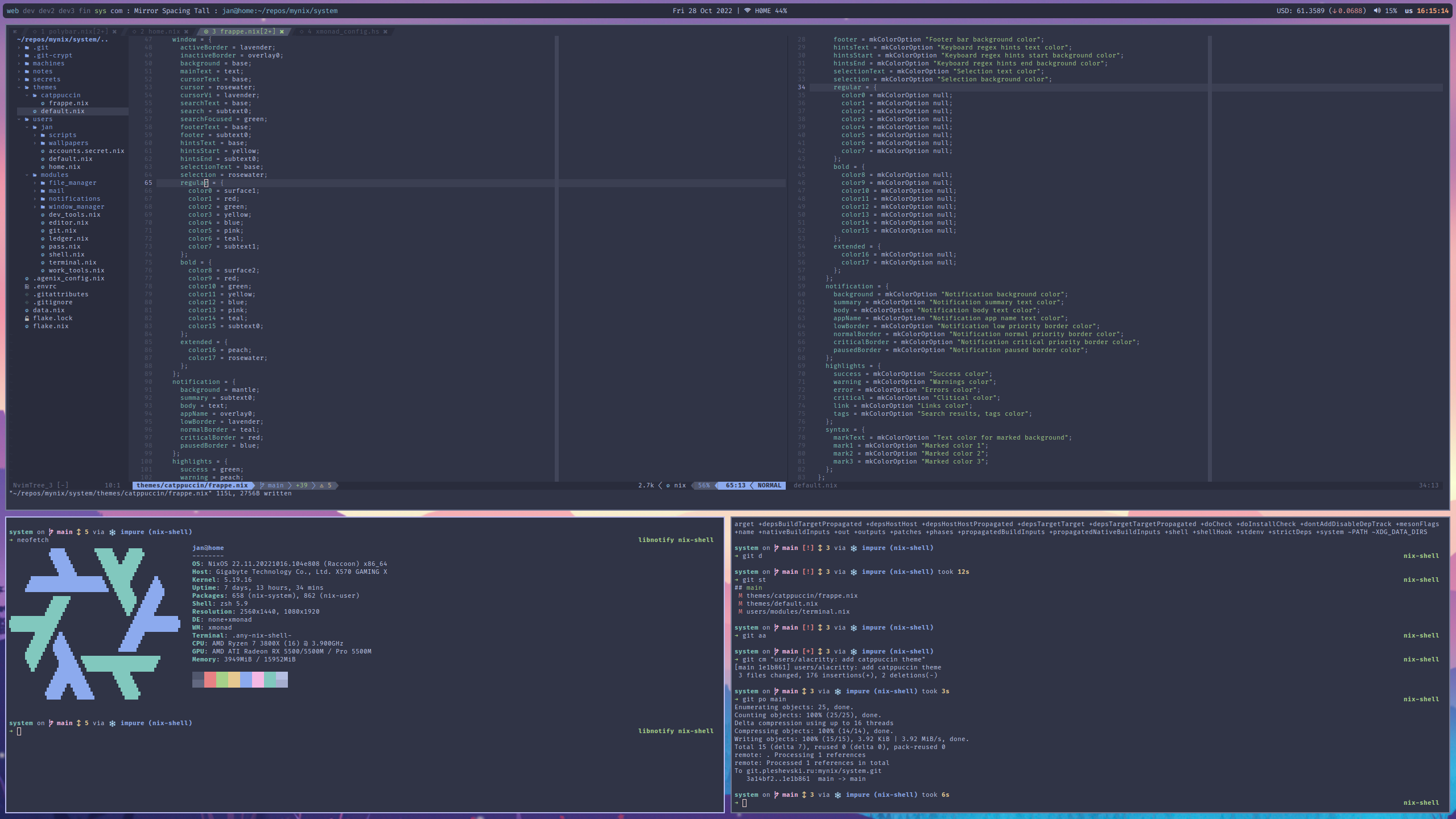Click the volume 15% speaker icon
Viewport: 1456px width, 819px height.
pyautogui.click(x=1377, y=11)
